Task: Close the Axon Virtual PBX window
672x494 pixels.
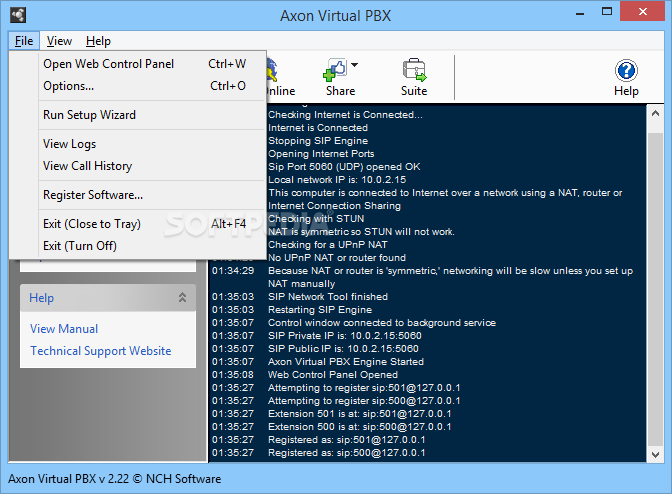Action: pyautogui.click(x=642, y=12)
